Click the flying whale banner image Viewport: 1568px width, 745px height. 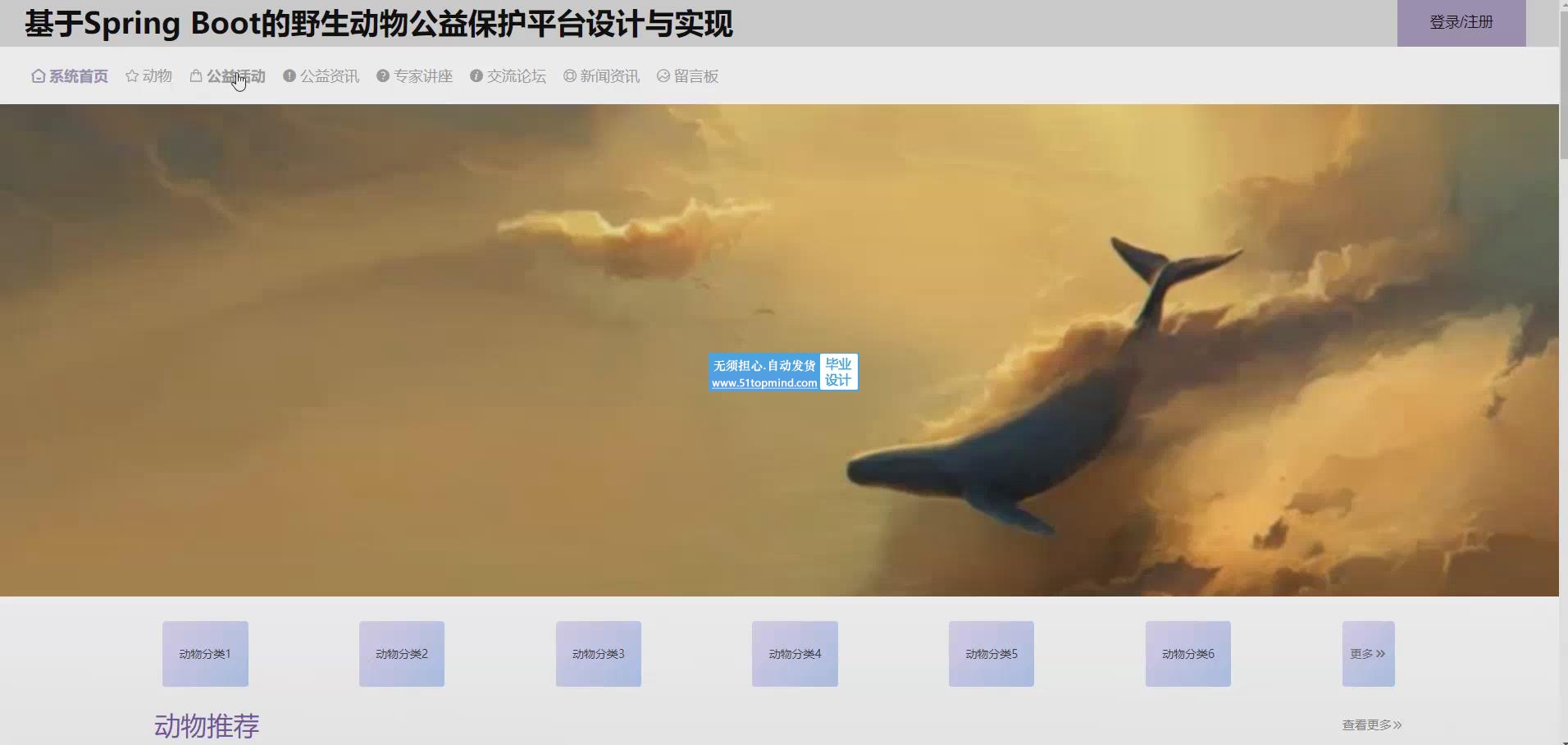(x=779, y=350)
